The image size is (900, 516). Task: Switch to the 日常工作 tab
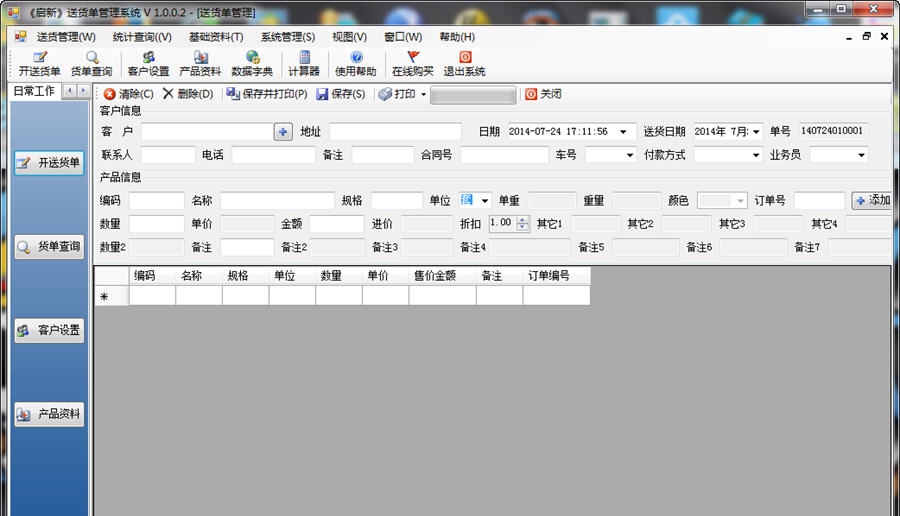click(34, 91)
